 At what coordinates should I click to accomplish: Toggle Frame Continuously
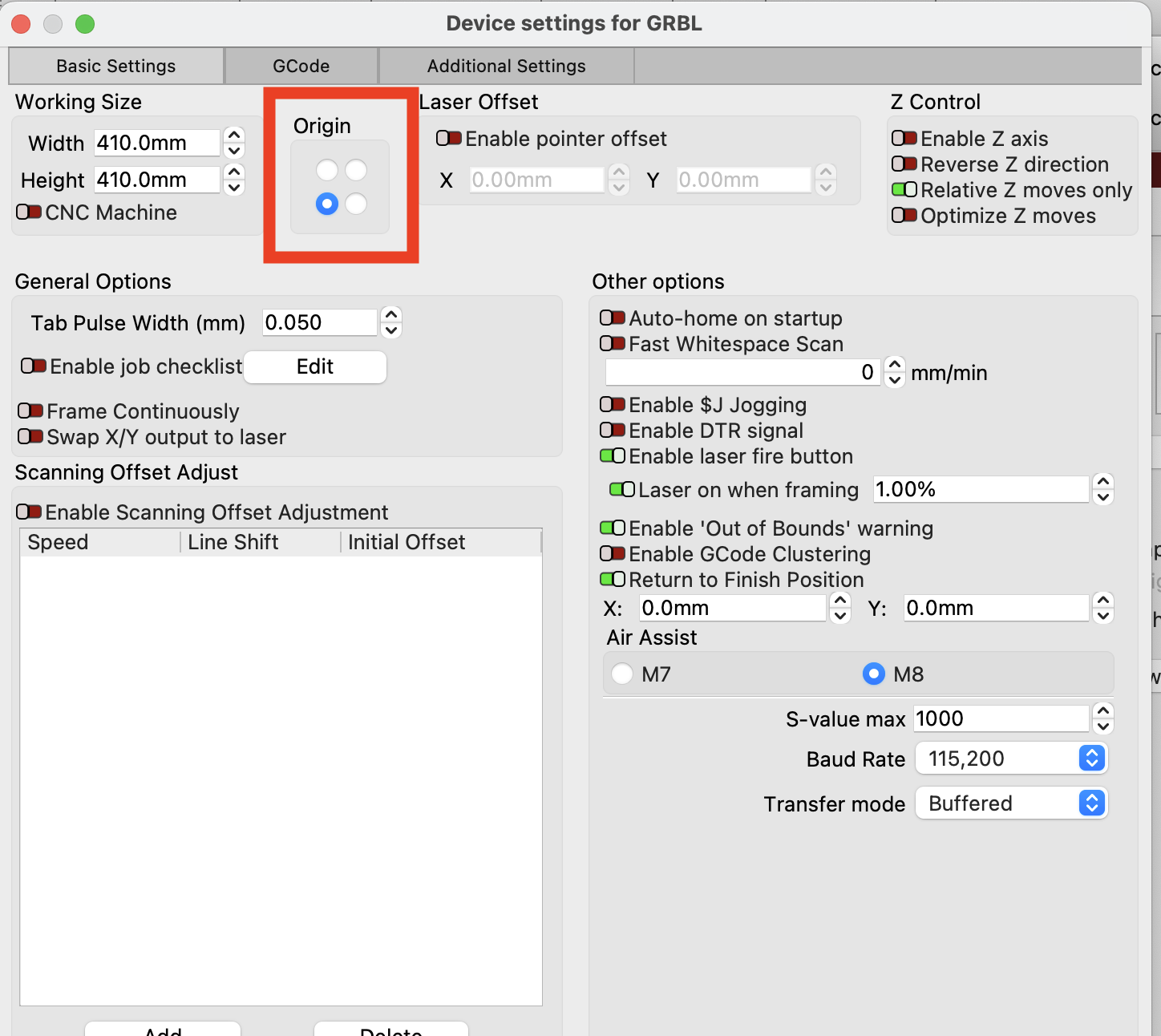30,411
